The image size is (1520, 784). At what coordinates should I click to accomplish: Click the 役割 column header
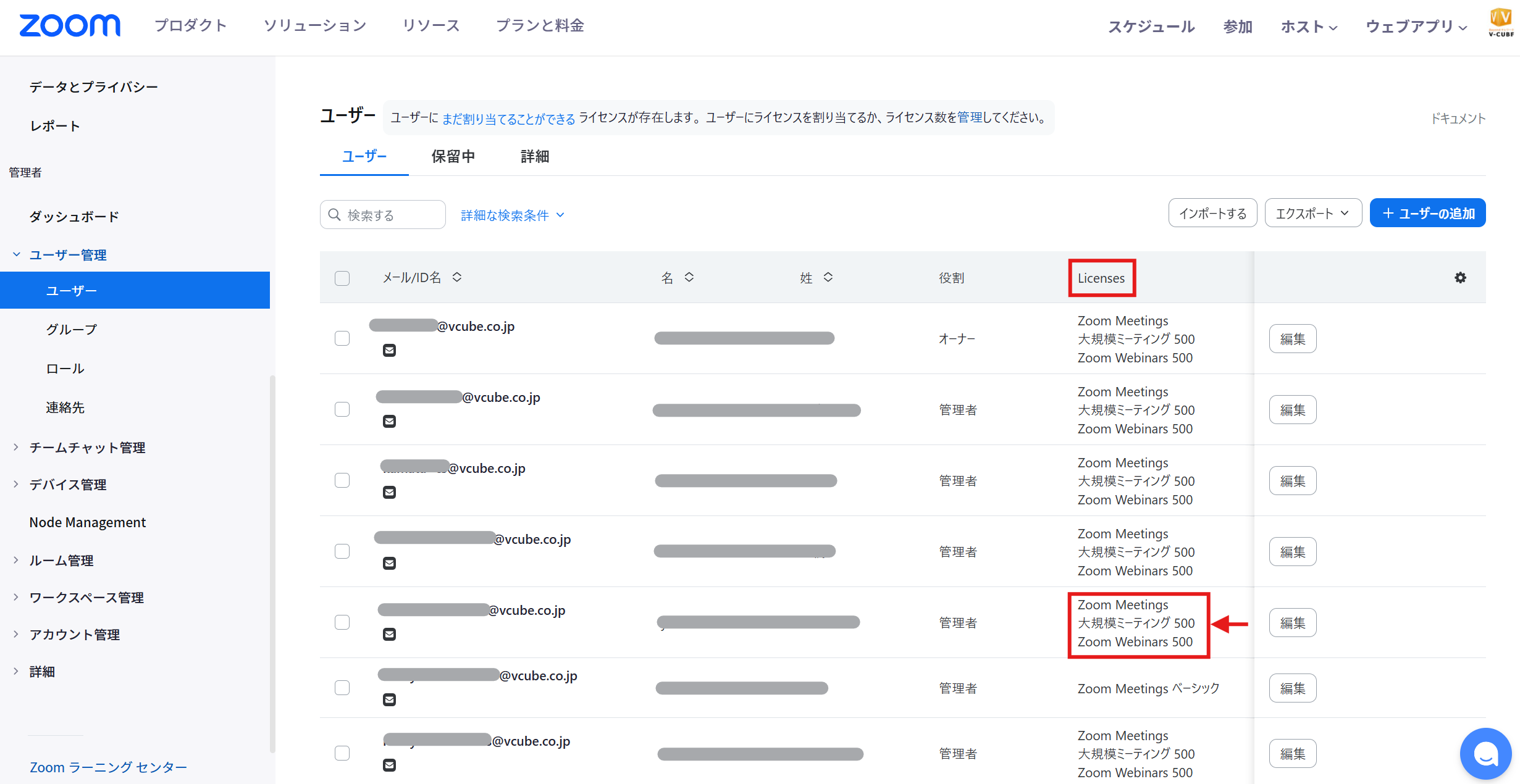[951, 278]
